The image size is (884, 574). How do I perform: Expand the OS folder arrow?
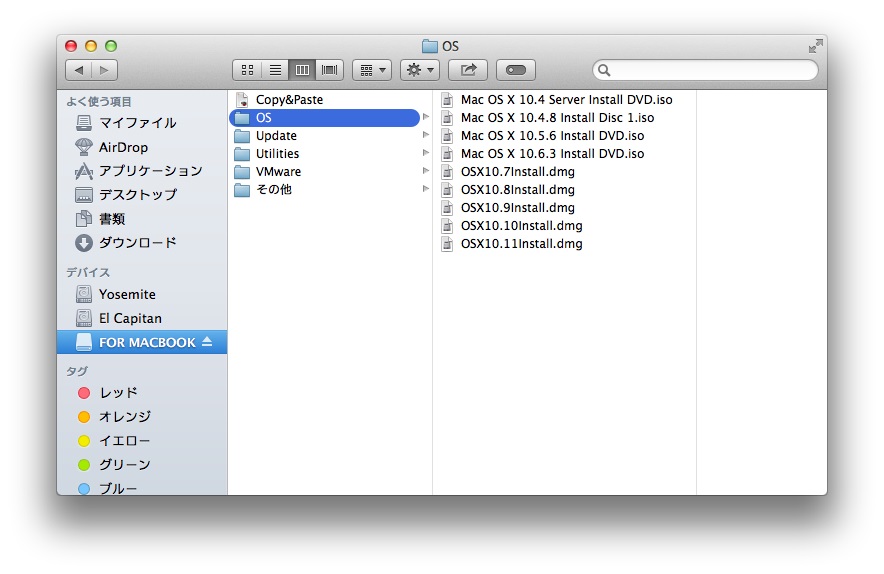(426, 117)
